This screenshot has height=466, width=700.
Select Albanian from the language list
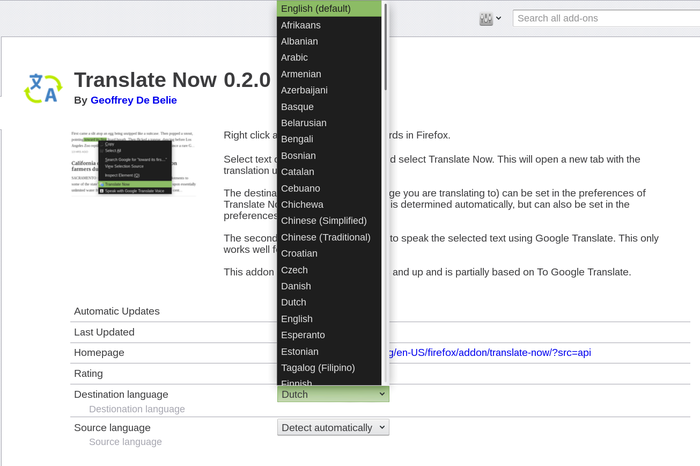coord(329,41)
